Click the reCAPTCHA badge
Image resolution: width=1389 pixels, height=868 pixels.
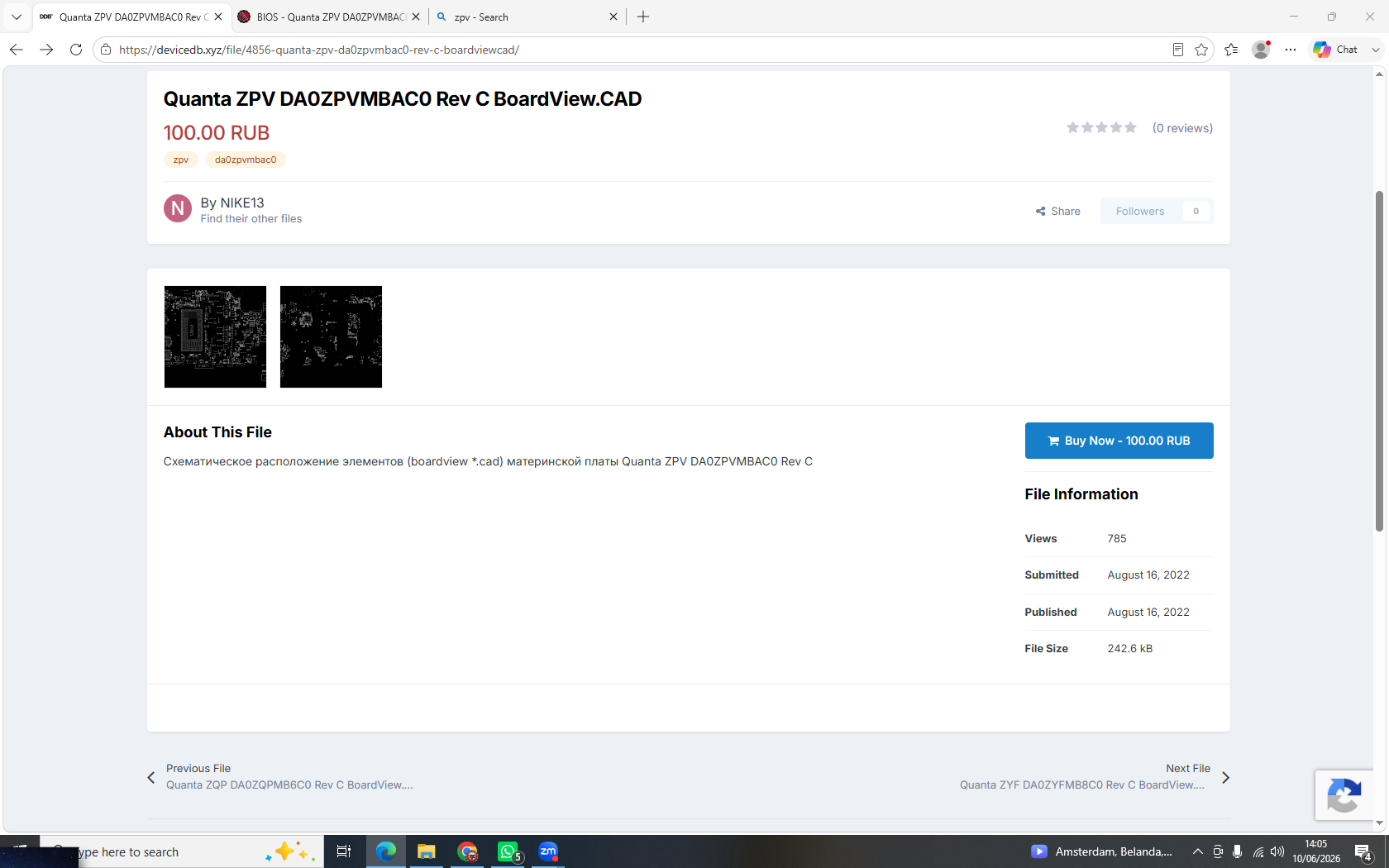pyautogui.click(x=1344, y=795)
